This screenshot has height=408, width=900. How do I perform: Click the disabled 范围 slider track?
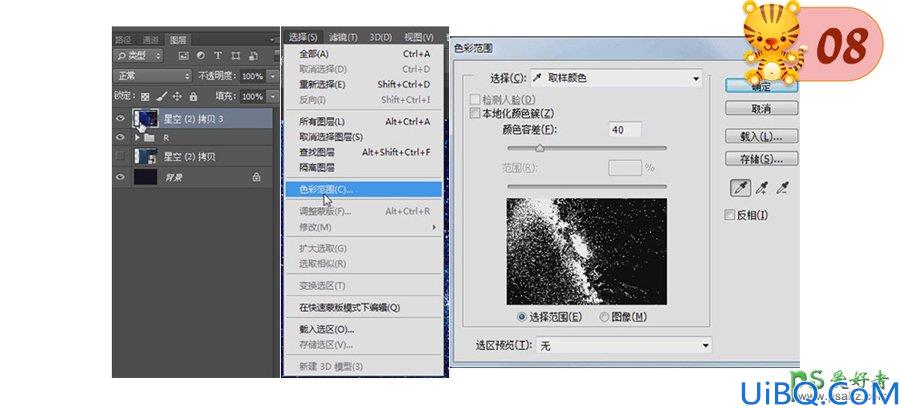pos(587,186)
